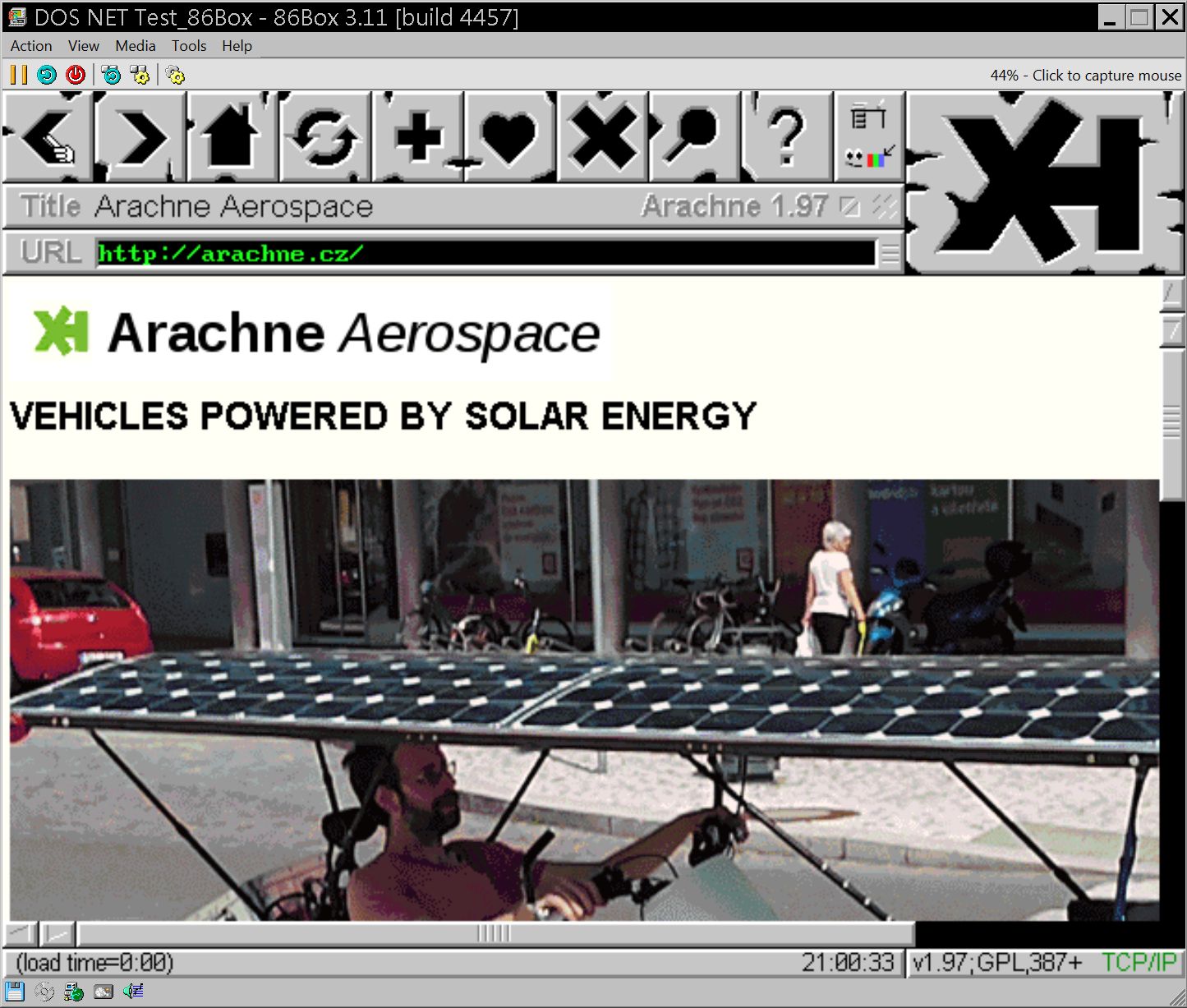This screenshot has height=1008, width=1187.
Task: Click the vertical scrollbar thumb
Action: pos(1172,425)
